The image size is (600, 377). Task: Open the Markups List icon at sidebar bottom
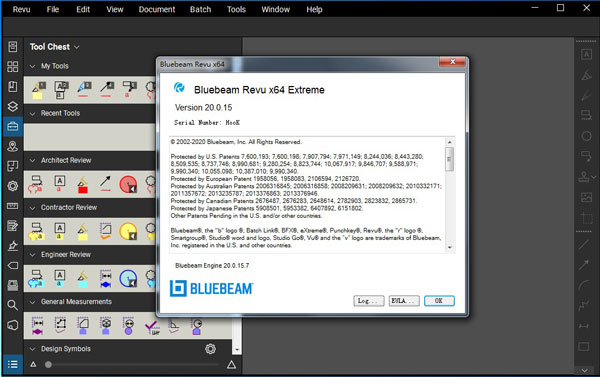point(13,364)
